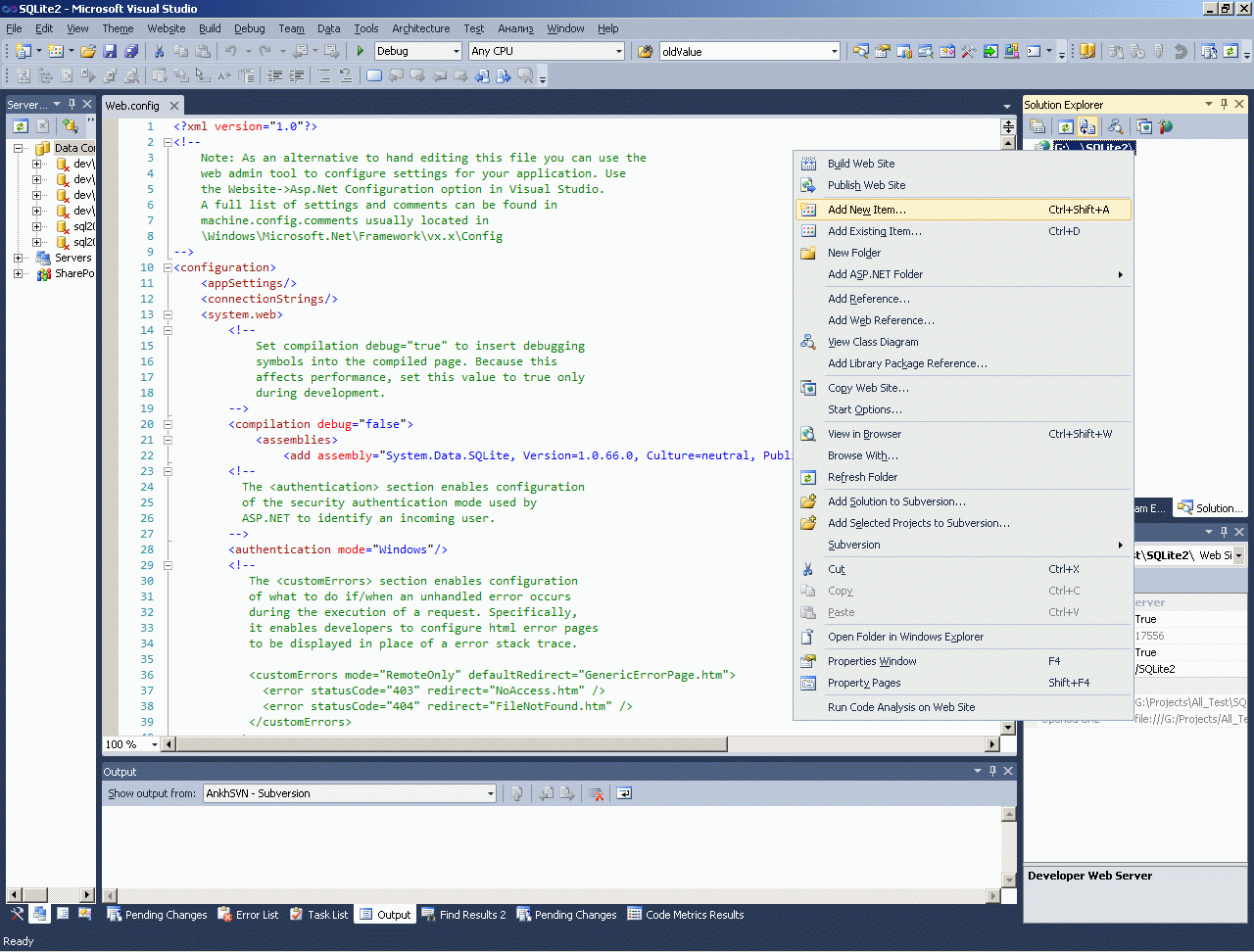Open the Debug configuration dropdown

pyautogui.click(x=456, y=51)
